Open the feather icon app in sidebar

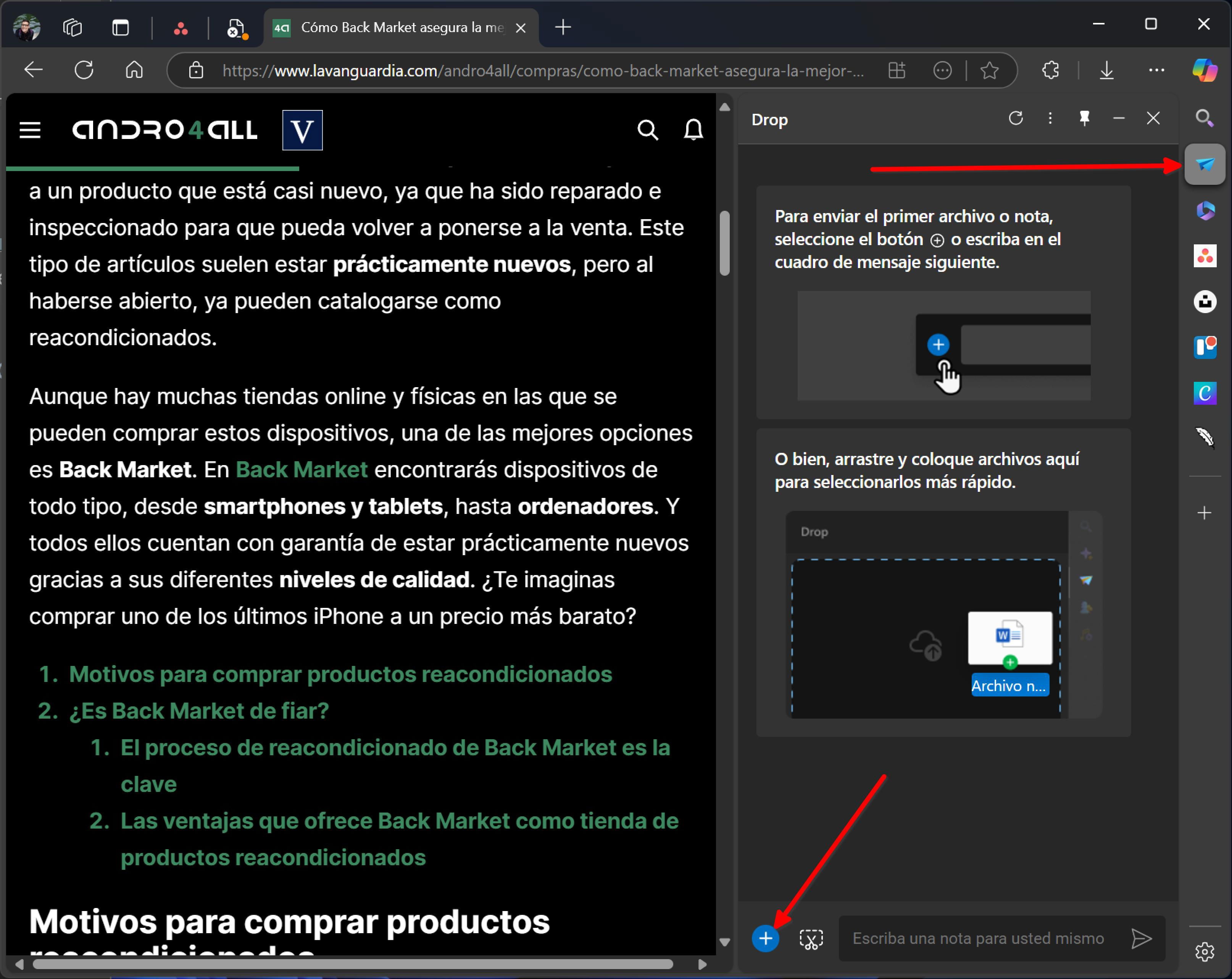pyautogui.click(x=1205, y=438)
